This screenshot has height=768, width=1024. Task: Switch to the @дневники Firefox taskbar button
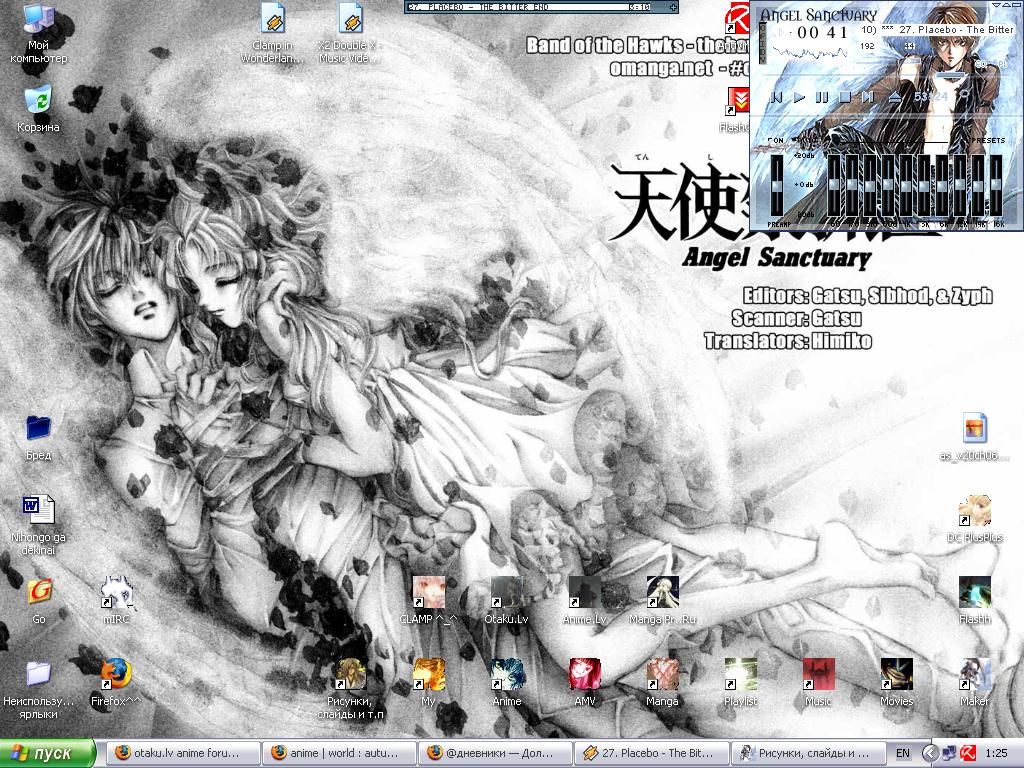click(x=494, y=753)
